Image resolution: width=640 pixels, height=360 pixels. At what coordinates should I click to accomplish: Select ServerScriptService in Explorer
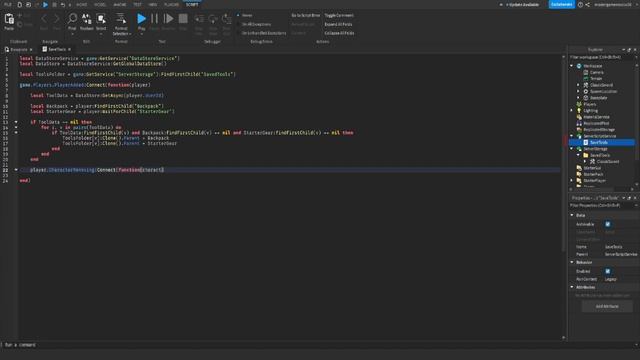599,136
